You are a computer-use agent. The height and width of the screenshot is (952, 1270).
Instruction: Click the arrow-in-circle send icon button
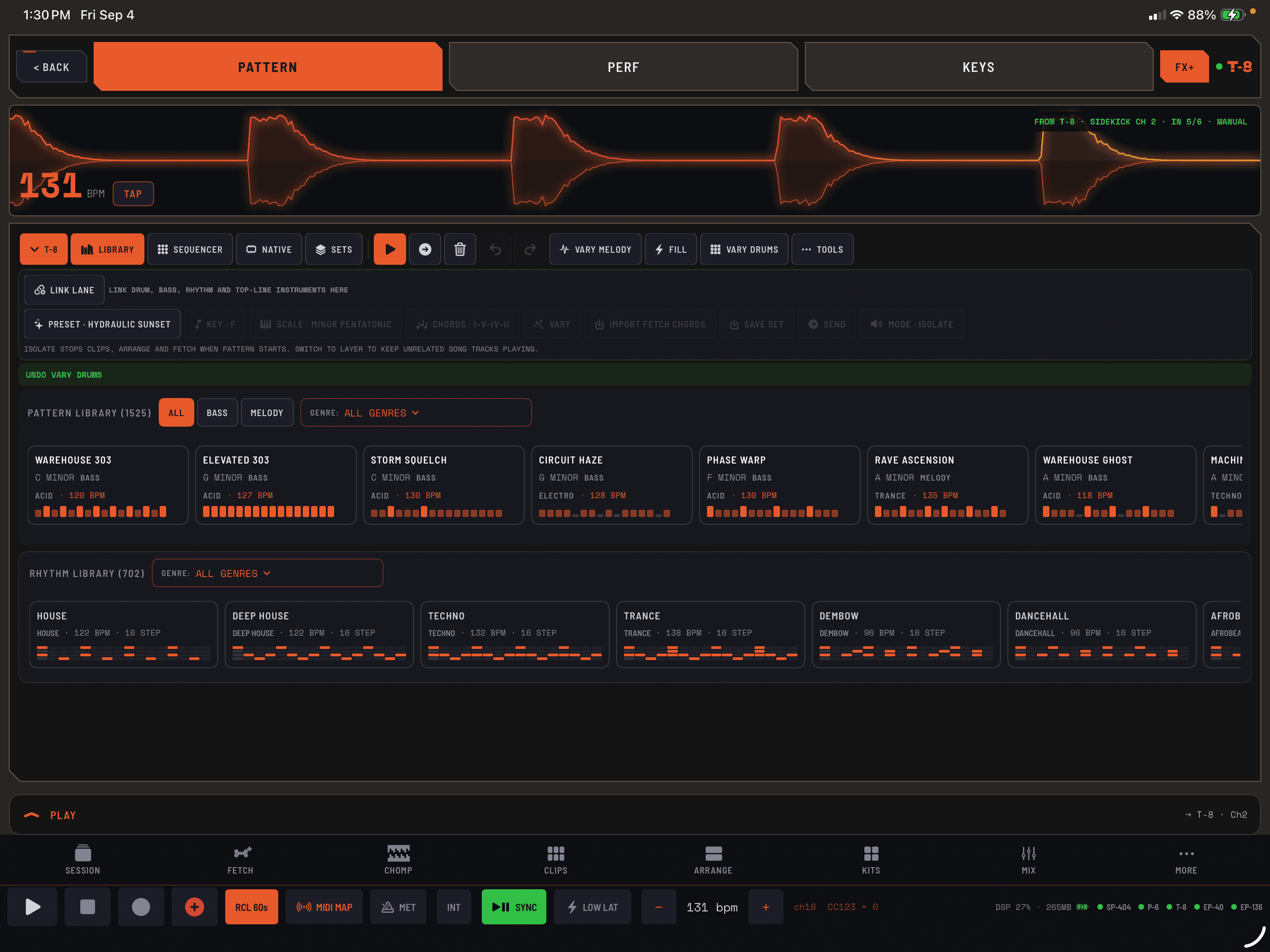click(x=425, y=249)
